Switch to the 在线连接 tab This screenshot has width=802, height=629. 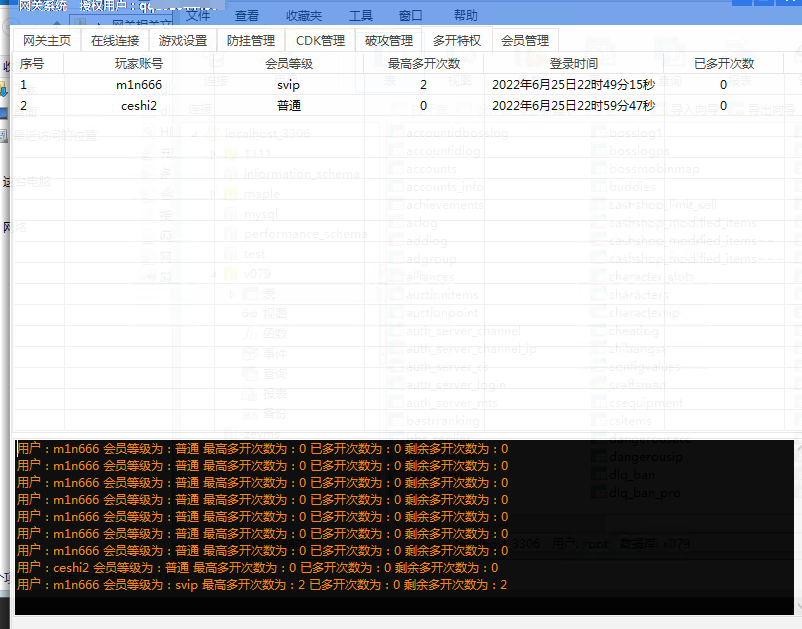tap(115, 40)
